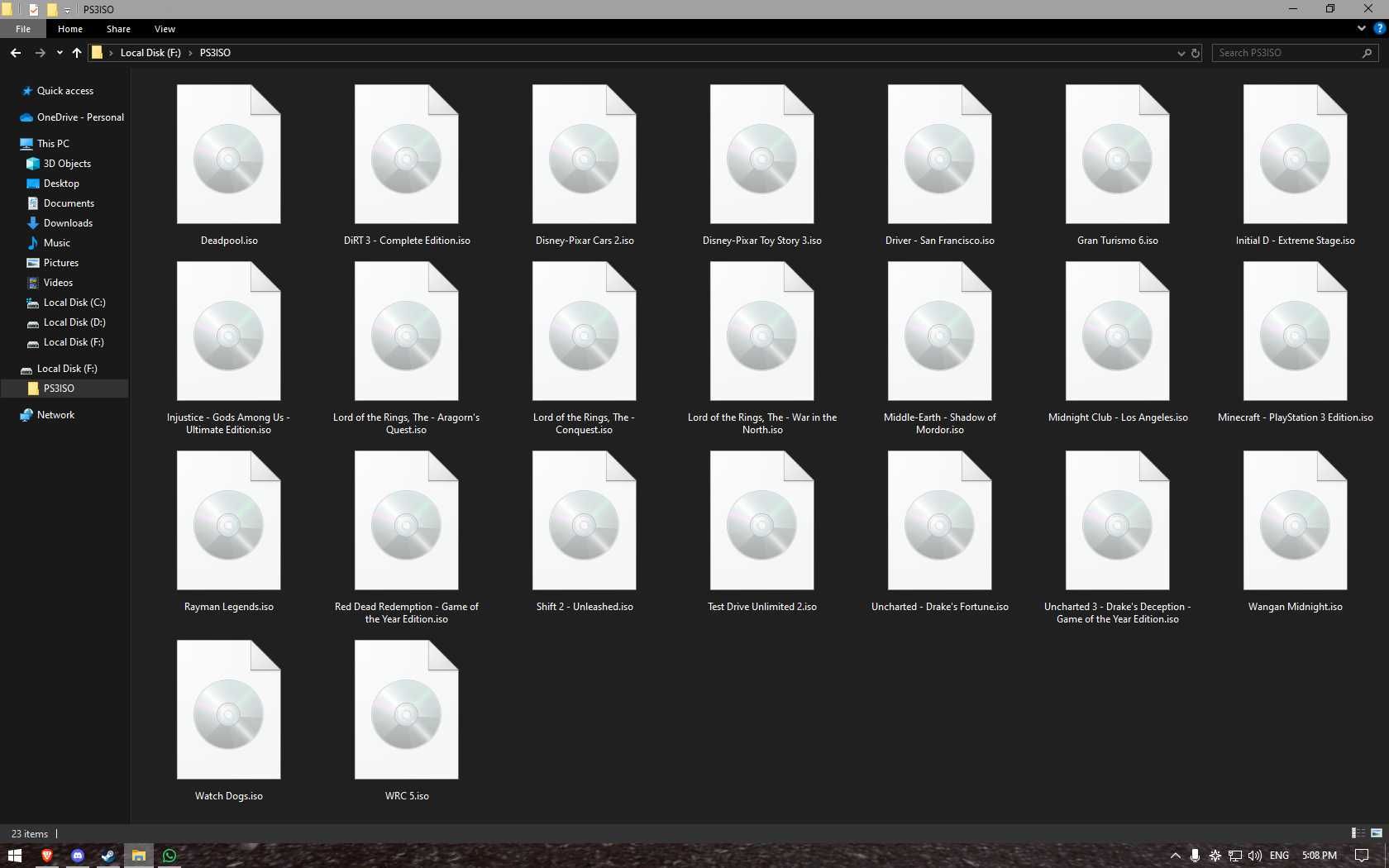
Task: Select WRC 5.iso file icon
Action: [x=406, y=709]
